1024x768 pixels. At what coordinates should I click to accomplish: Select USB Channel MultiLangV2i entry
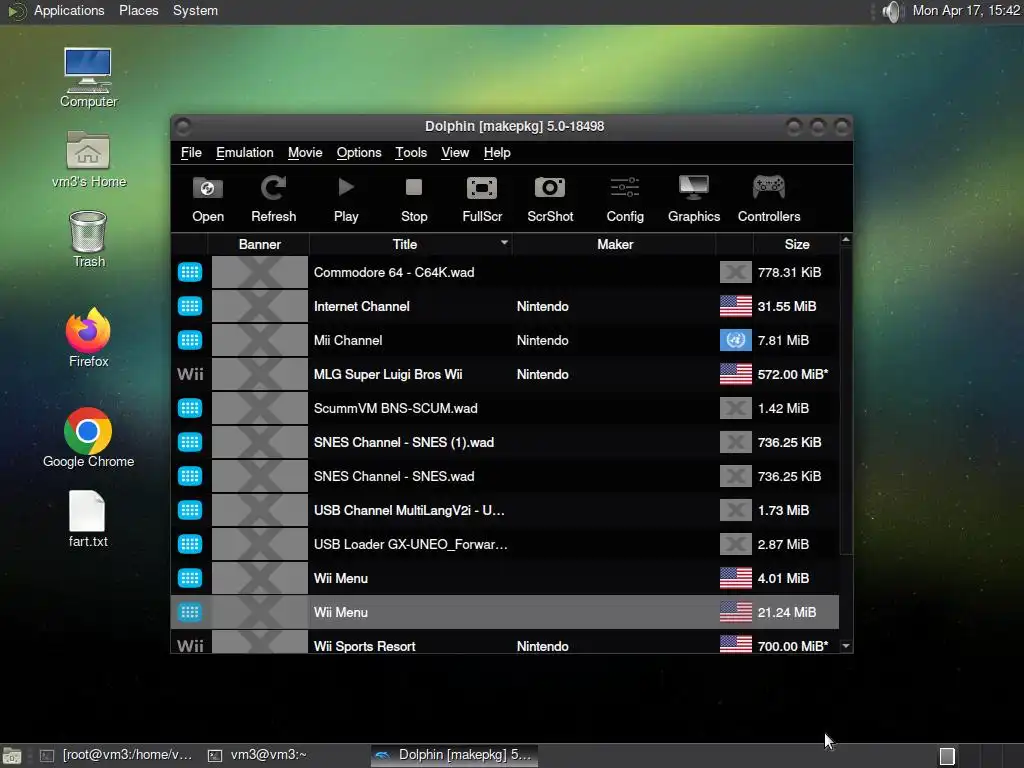pyautogui.click(x=505, y=510)
